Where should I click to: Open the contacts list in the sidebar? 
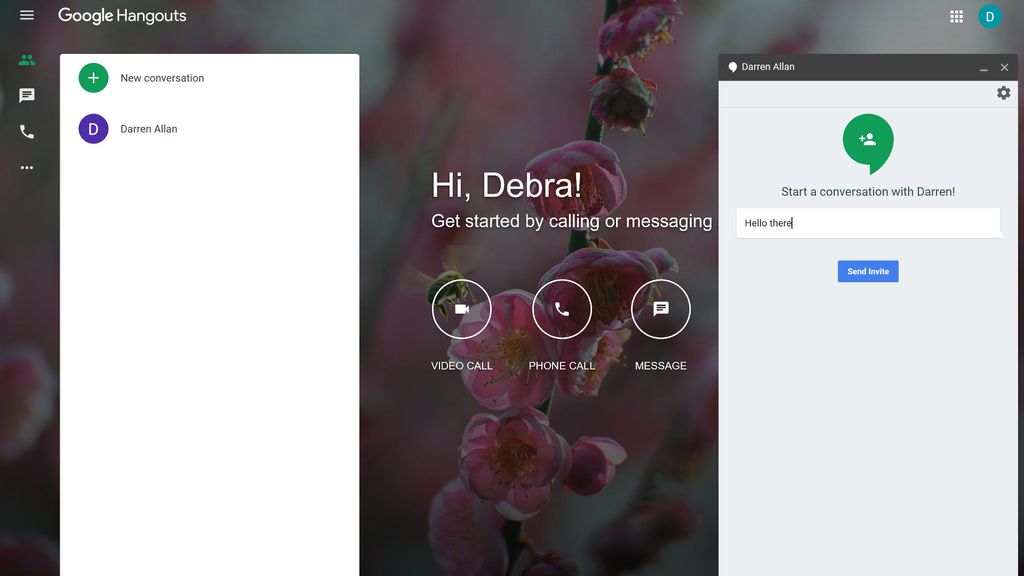click(x=27, y=59)
